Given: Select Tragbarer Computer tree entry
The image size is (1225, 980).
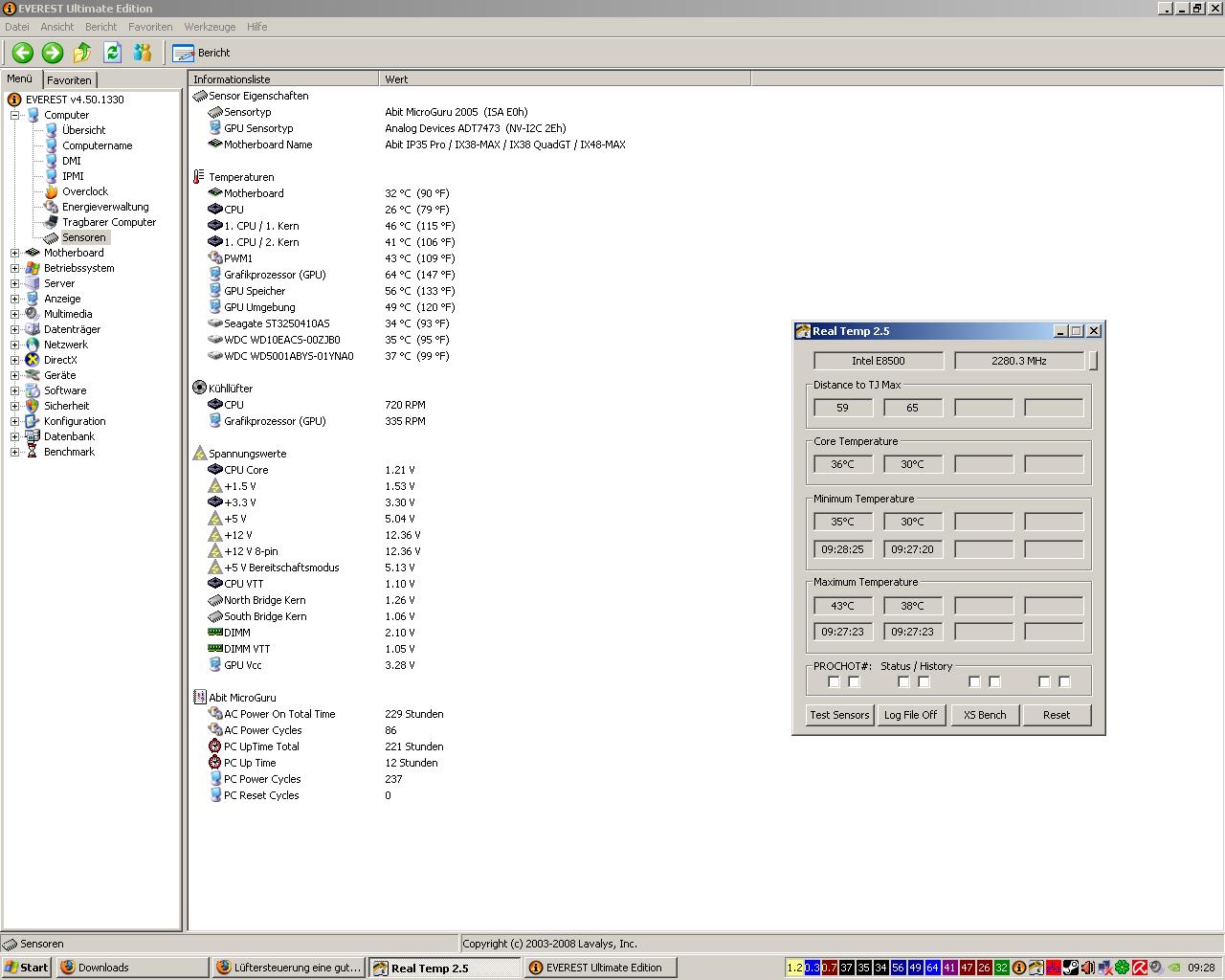Looking at the screenshot, I should pos(109,222).
